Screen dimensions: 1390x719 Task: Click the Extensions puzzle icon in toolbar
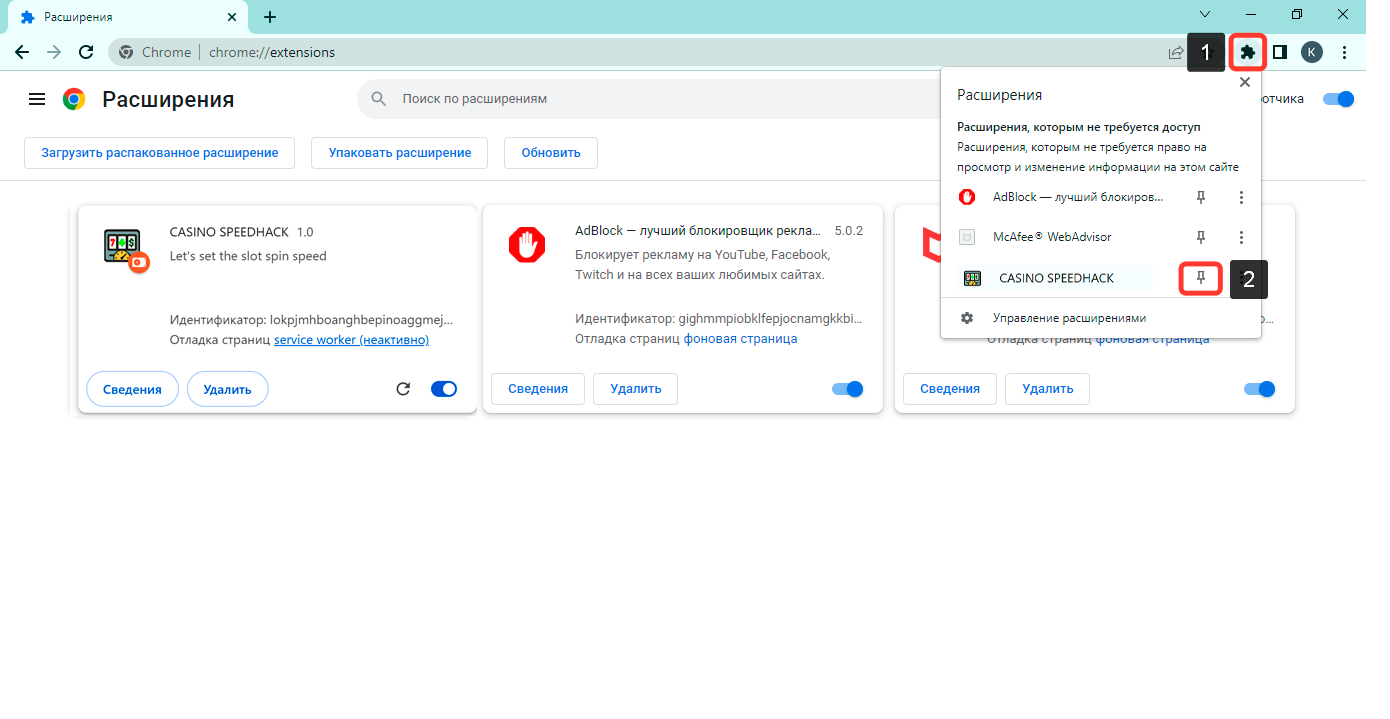(1247, 52)
